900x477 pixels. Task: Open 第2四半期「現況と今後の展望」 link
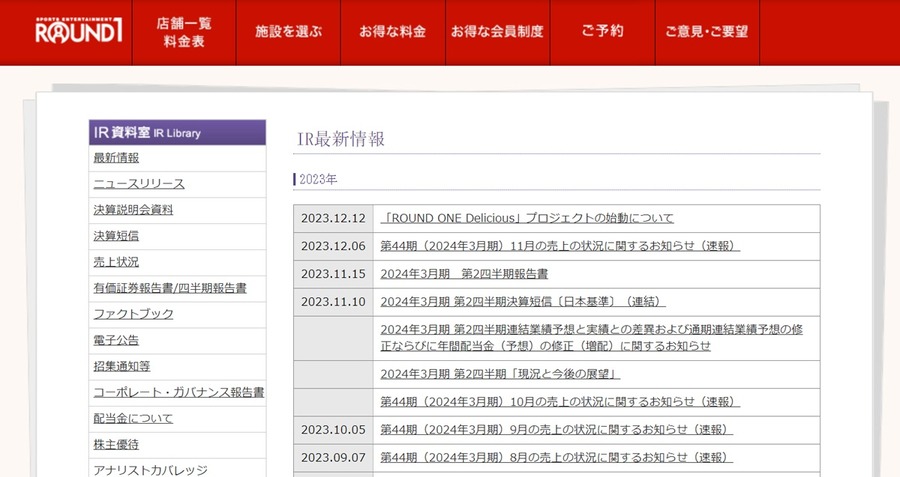point(500,374)
